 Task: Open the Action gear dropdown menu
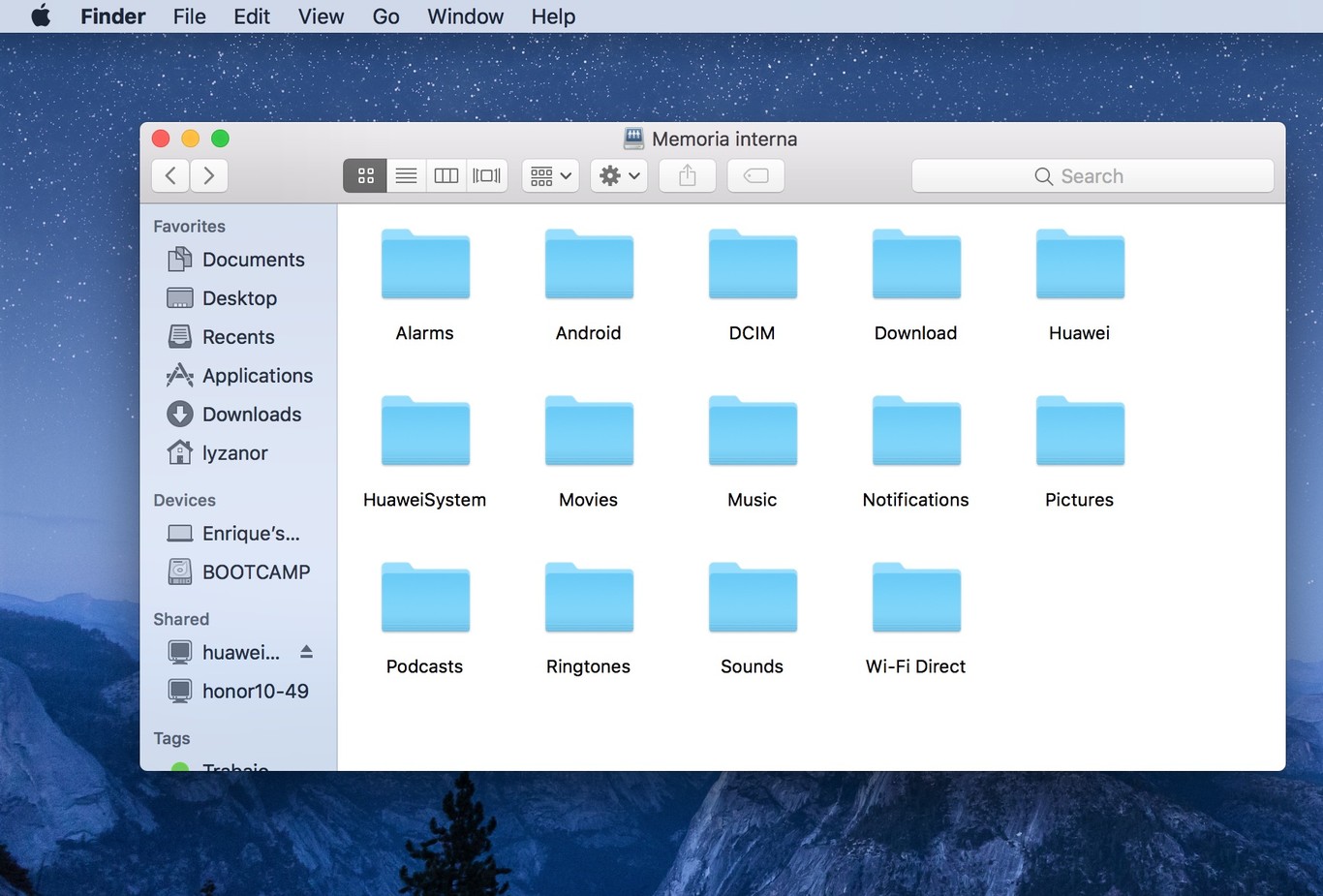pos(619,175)
